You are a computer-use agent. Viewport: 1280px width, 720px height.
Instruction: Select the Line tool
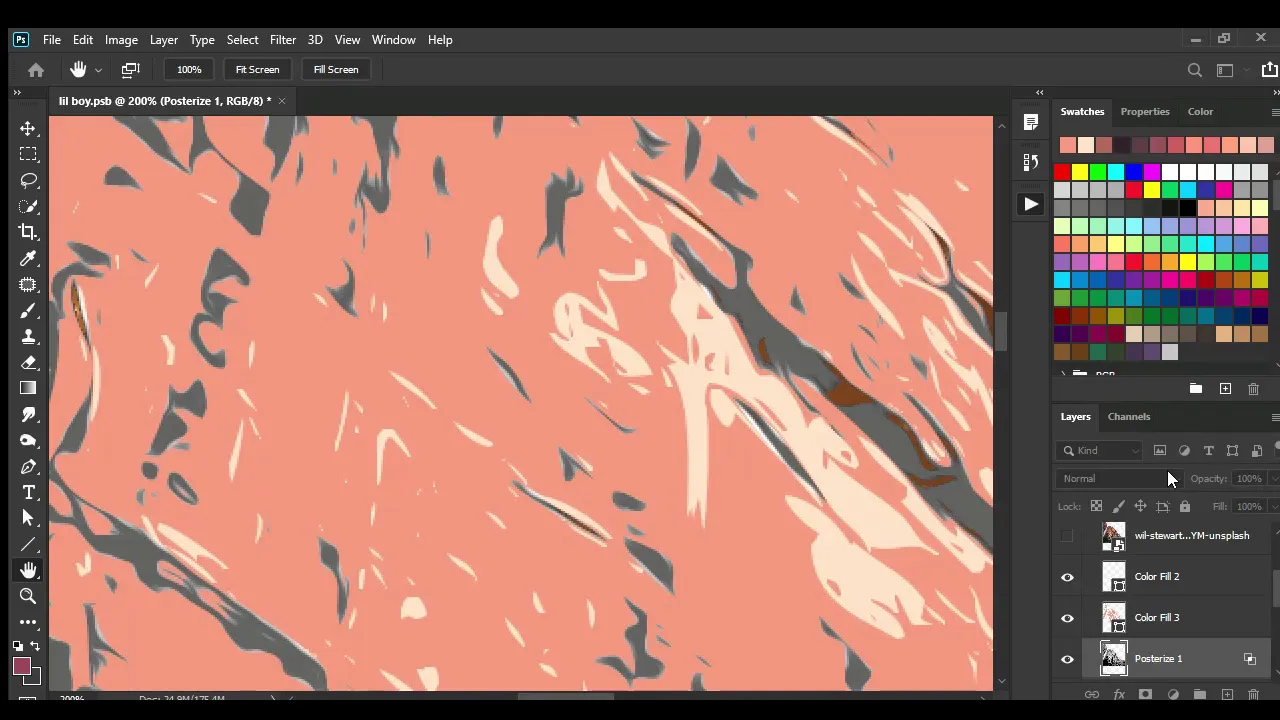[x=28, y=544]
